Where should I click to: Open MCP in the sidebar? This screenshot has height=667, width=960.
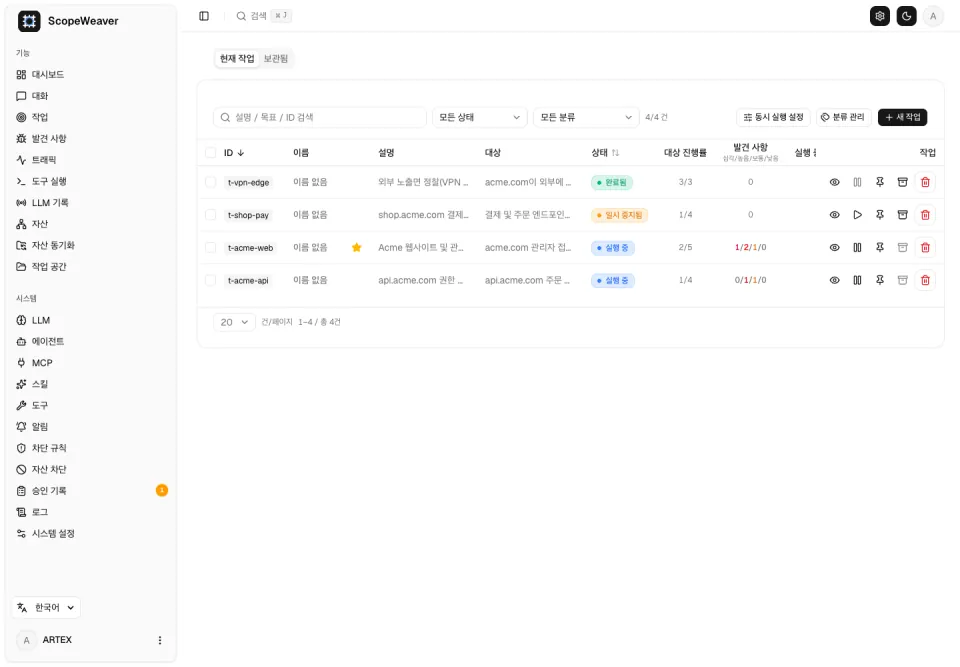[91, 363]
